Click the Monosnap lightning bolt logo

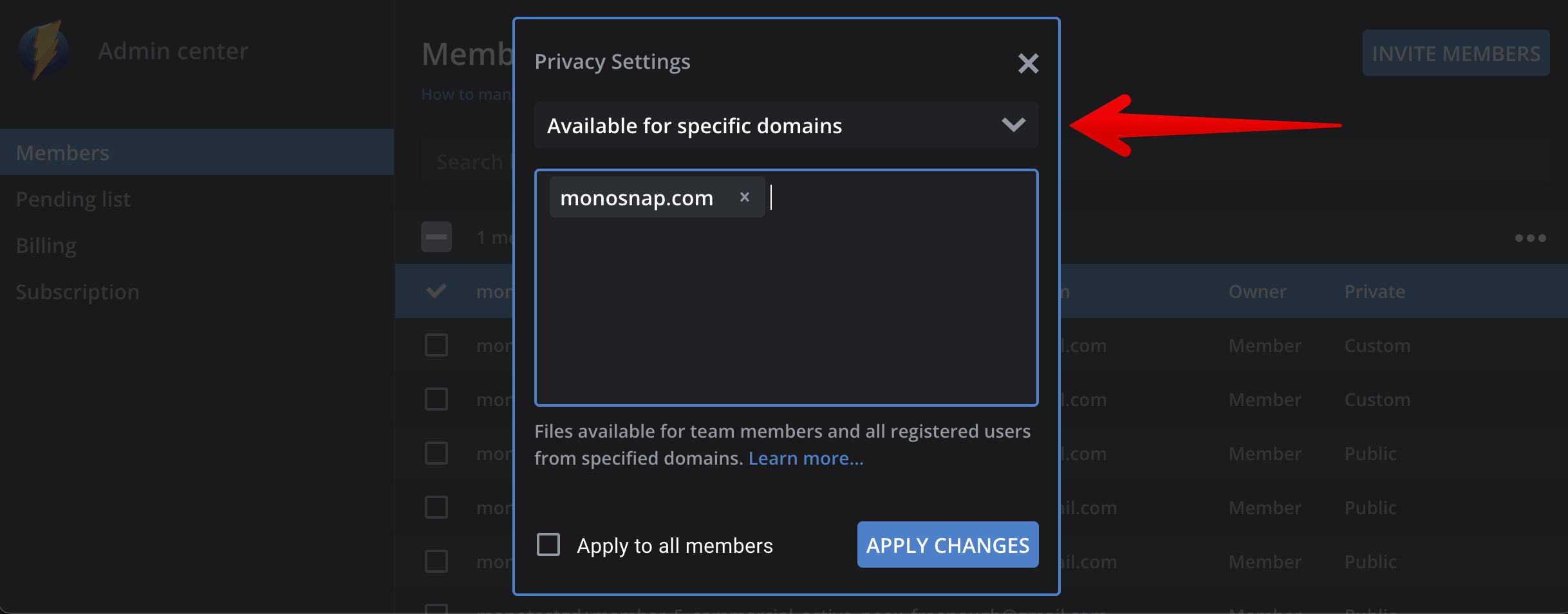click(44, 50)
